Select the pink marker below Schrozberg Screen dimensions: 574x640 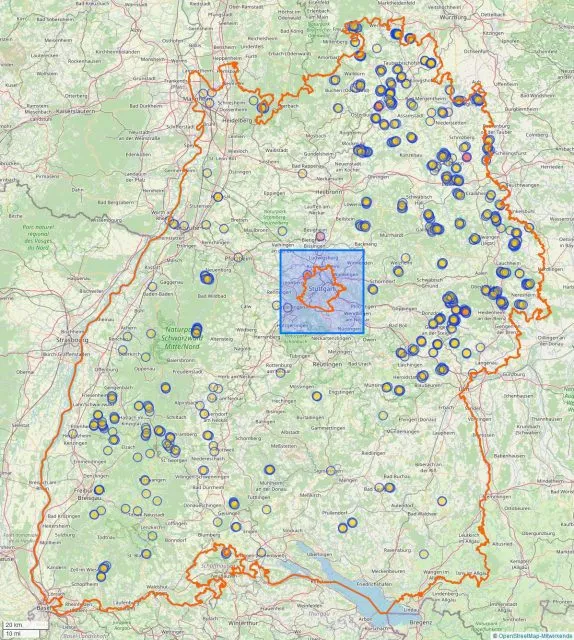(466, 157)
